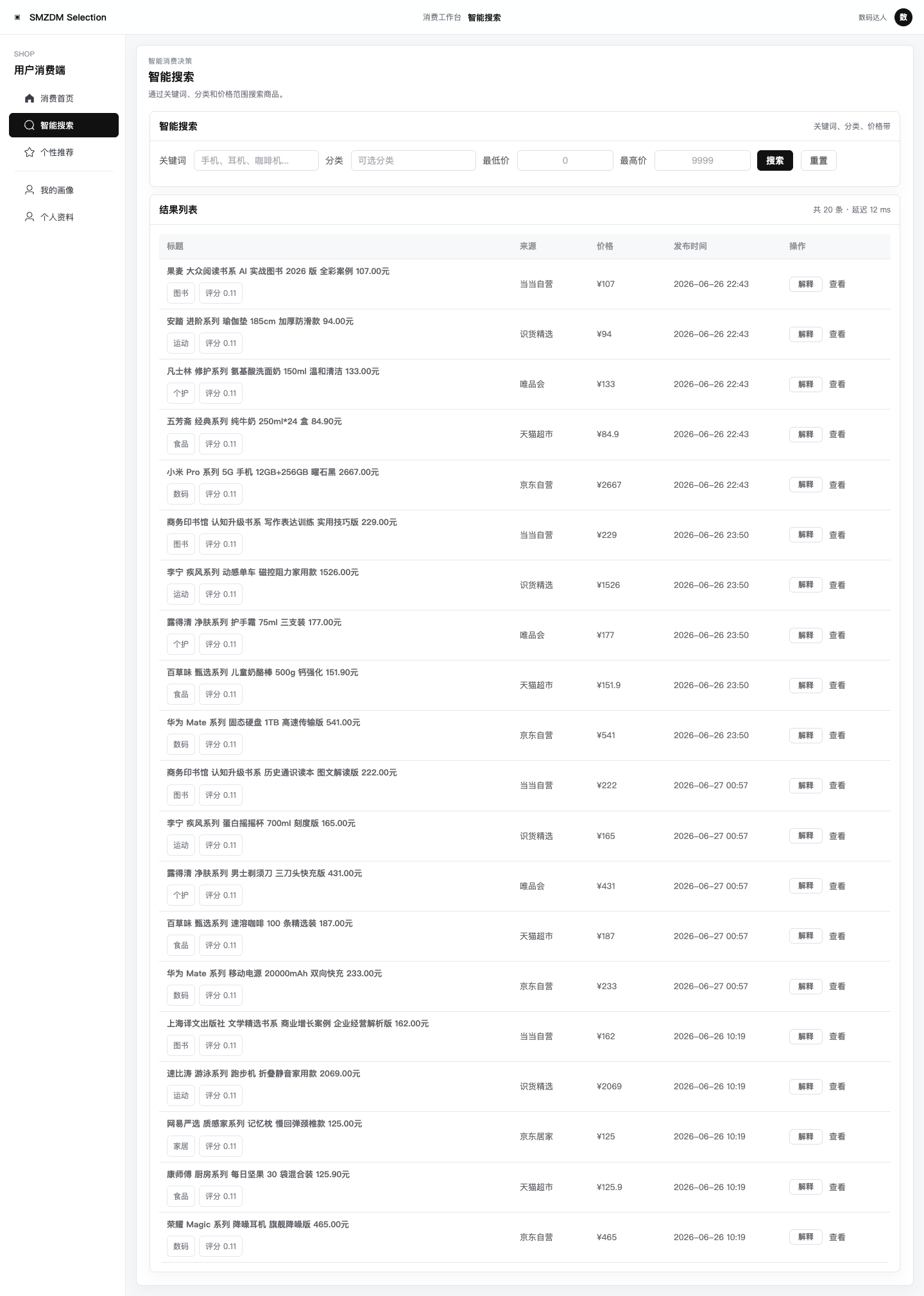
Task: Click the 家居 tag on 网易严选 row
Action: pyautogui.click(x=181, y=1146)
